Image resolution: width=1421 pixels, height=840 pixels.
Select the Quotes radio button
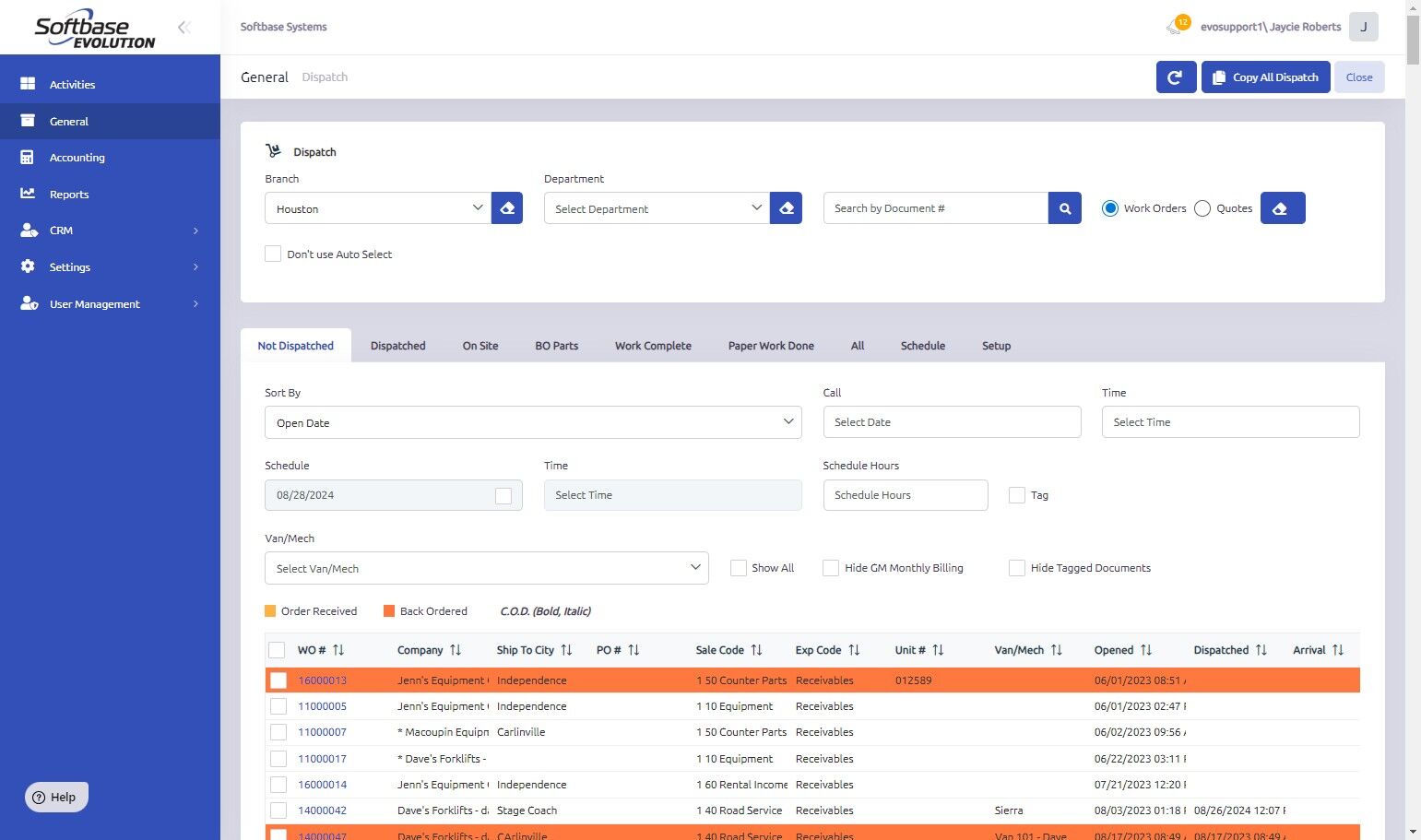[1202, 208]
